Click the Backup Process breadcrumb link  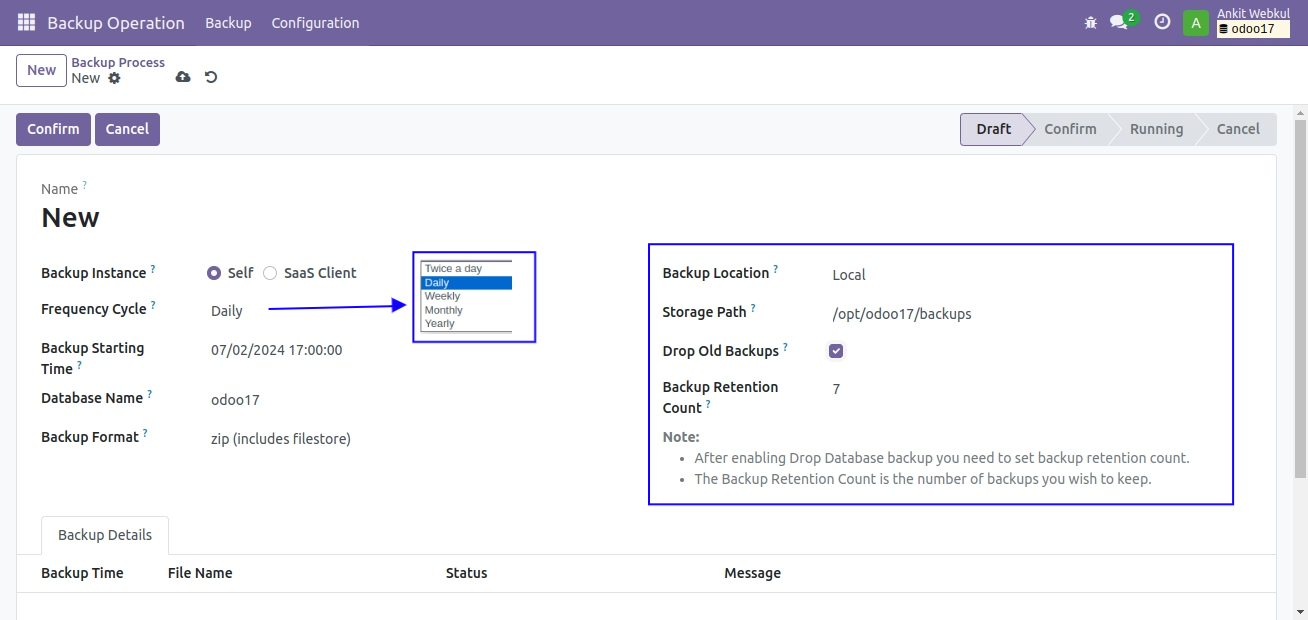pos(118,62)
